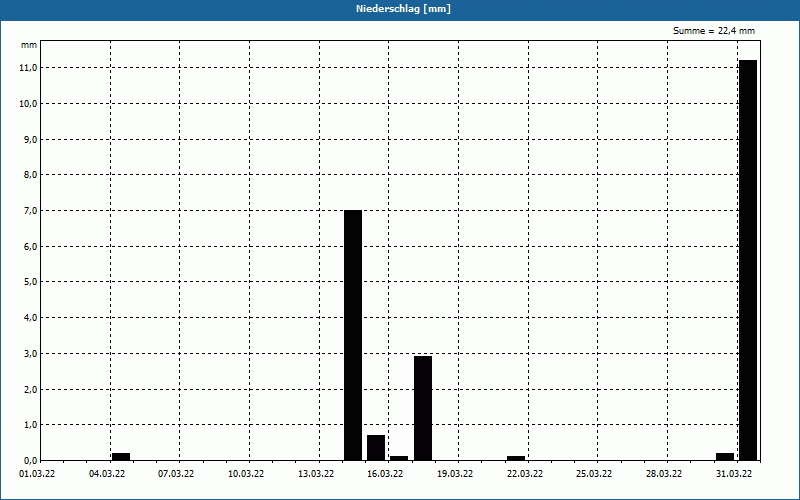Click the 10,0 y-axis value
The width and height of the screenshot is (800, 500).
pyautogui.click(x=29, y=104)
